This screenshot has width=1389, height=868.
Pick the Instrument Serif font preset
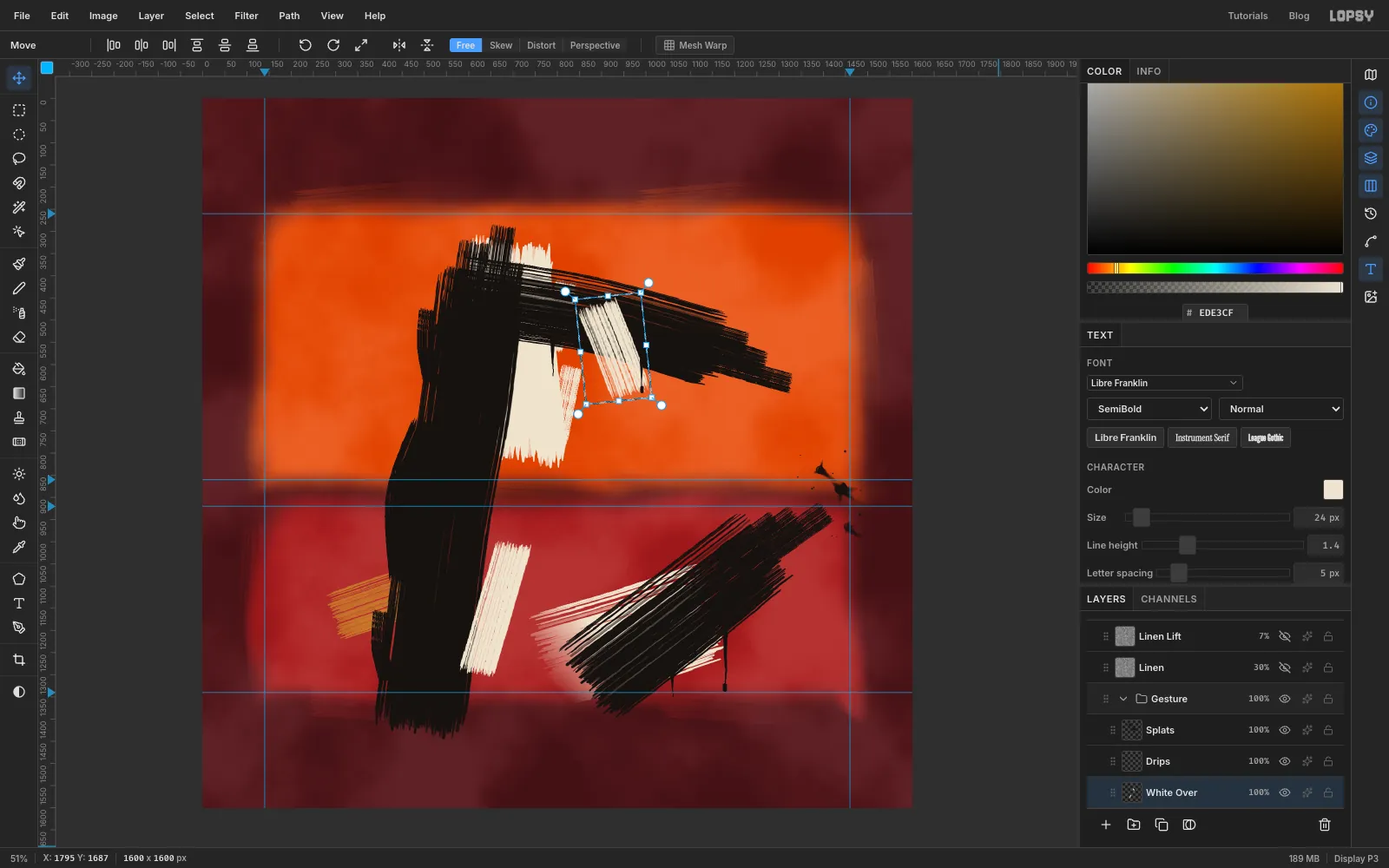[1202, 437]
